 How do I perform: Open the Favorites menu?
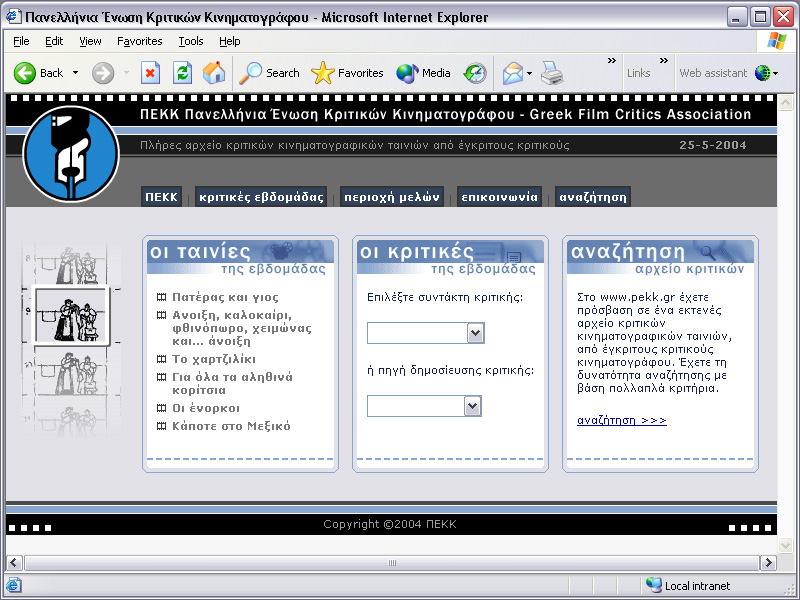point(139,41)
